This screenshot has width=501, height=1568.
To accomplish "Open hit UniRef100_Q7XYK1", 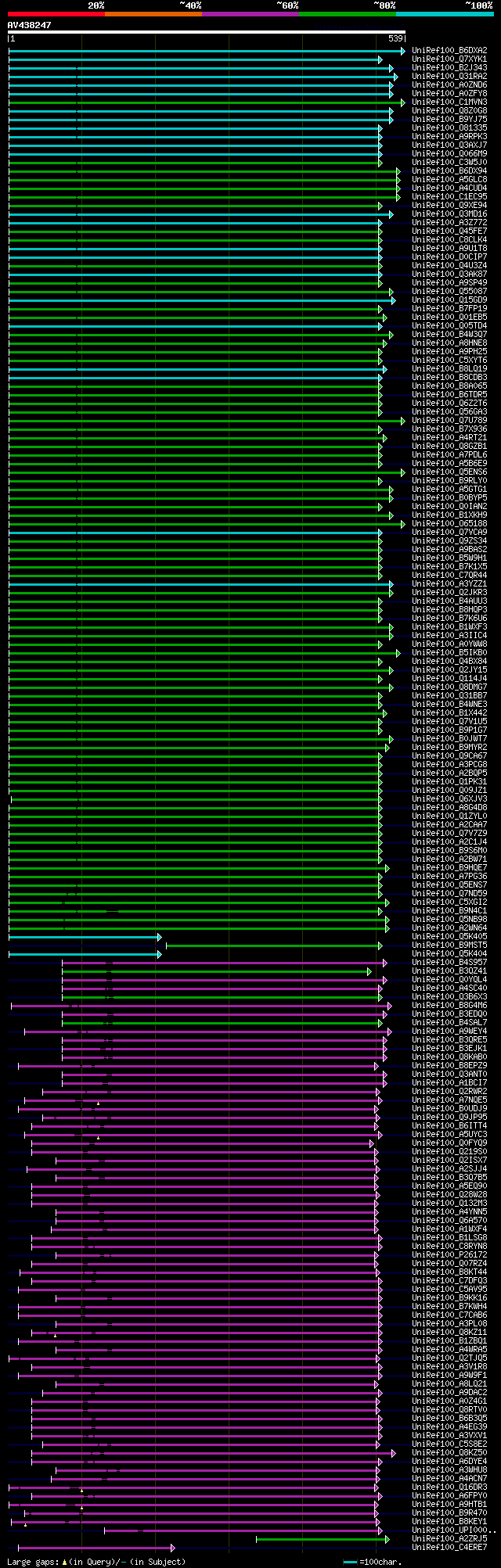I will click(x=449, y=59).
